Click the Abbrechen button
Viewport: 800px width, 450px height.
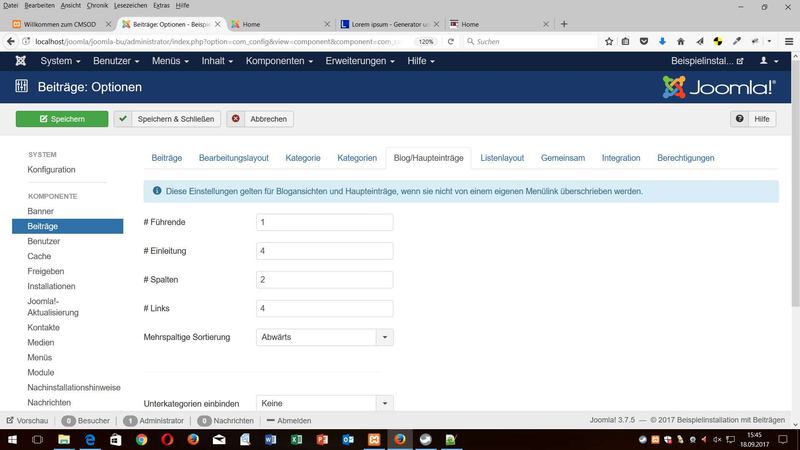(260, 119)
